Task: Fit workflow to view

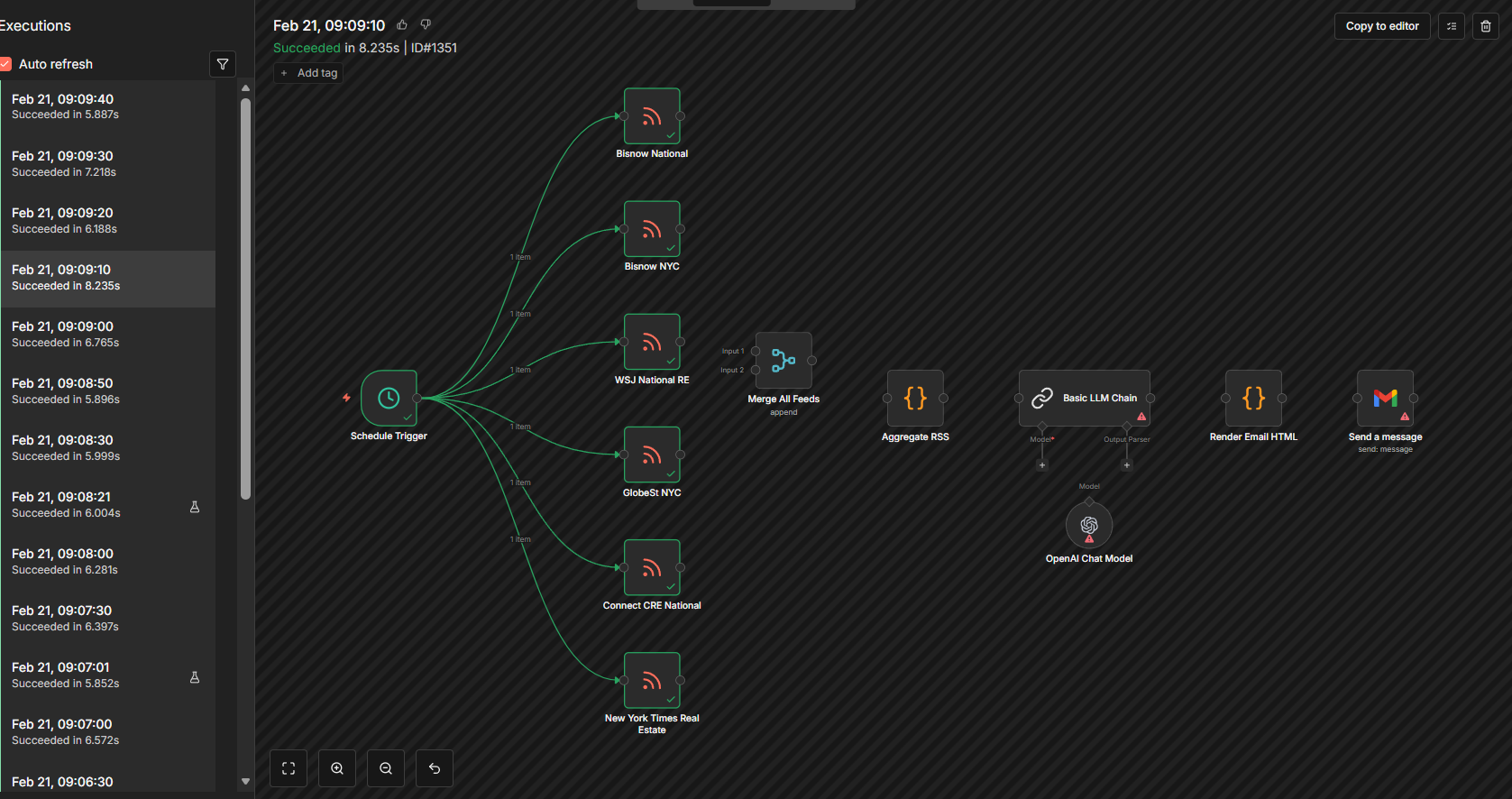Action: coord(289,768)
